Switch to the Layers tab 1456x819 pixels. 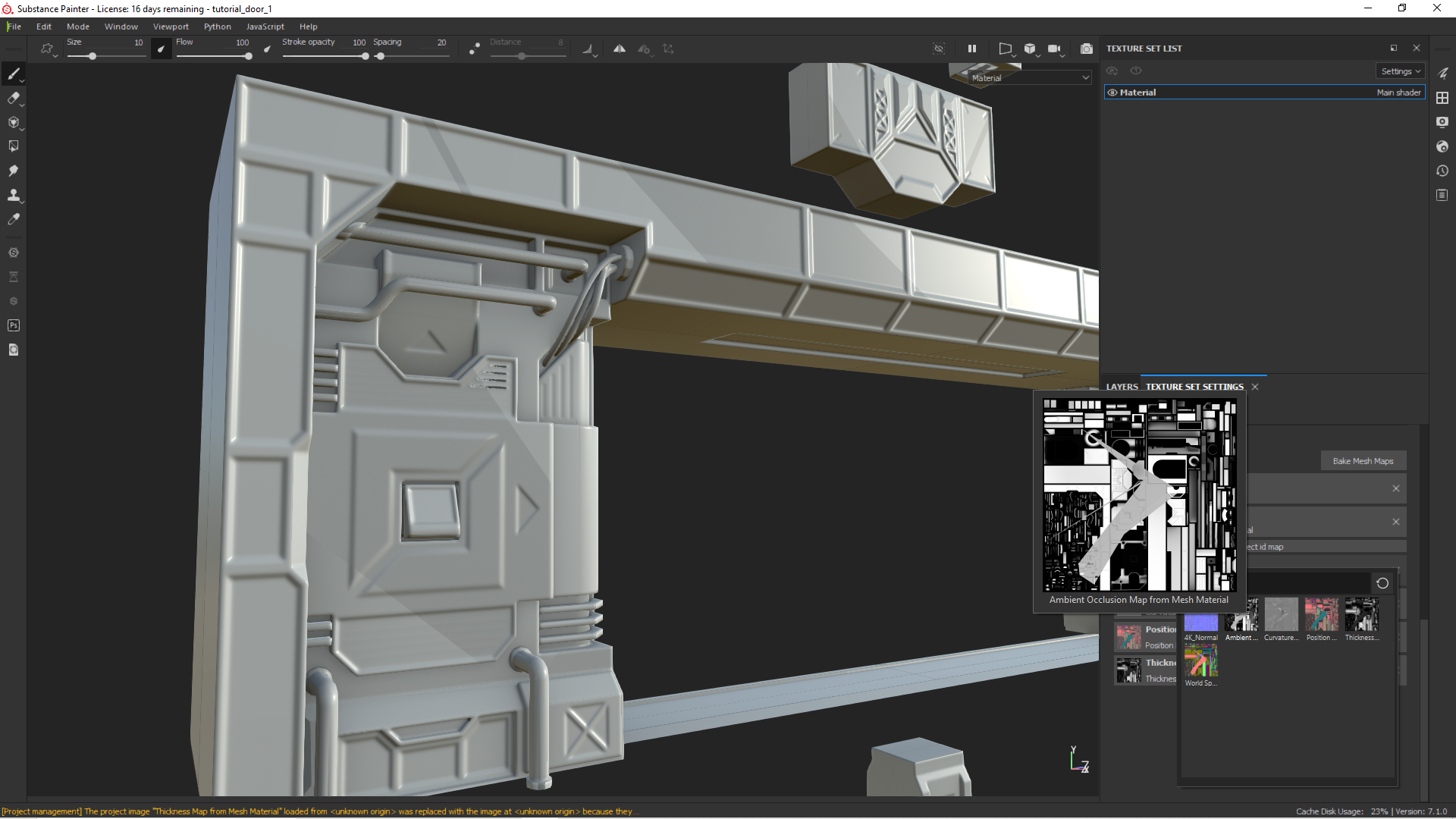click(1122, 387)
